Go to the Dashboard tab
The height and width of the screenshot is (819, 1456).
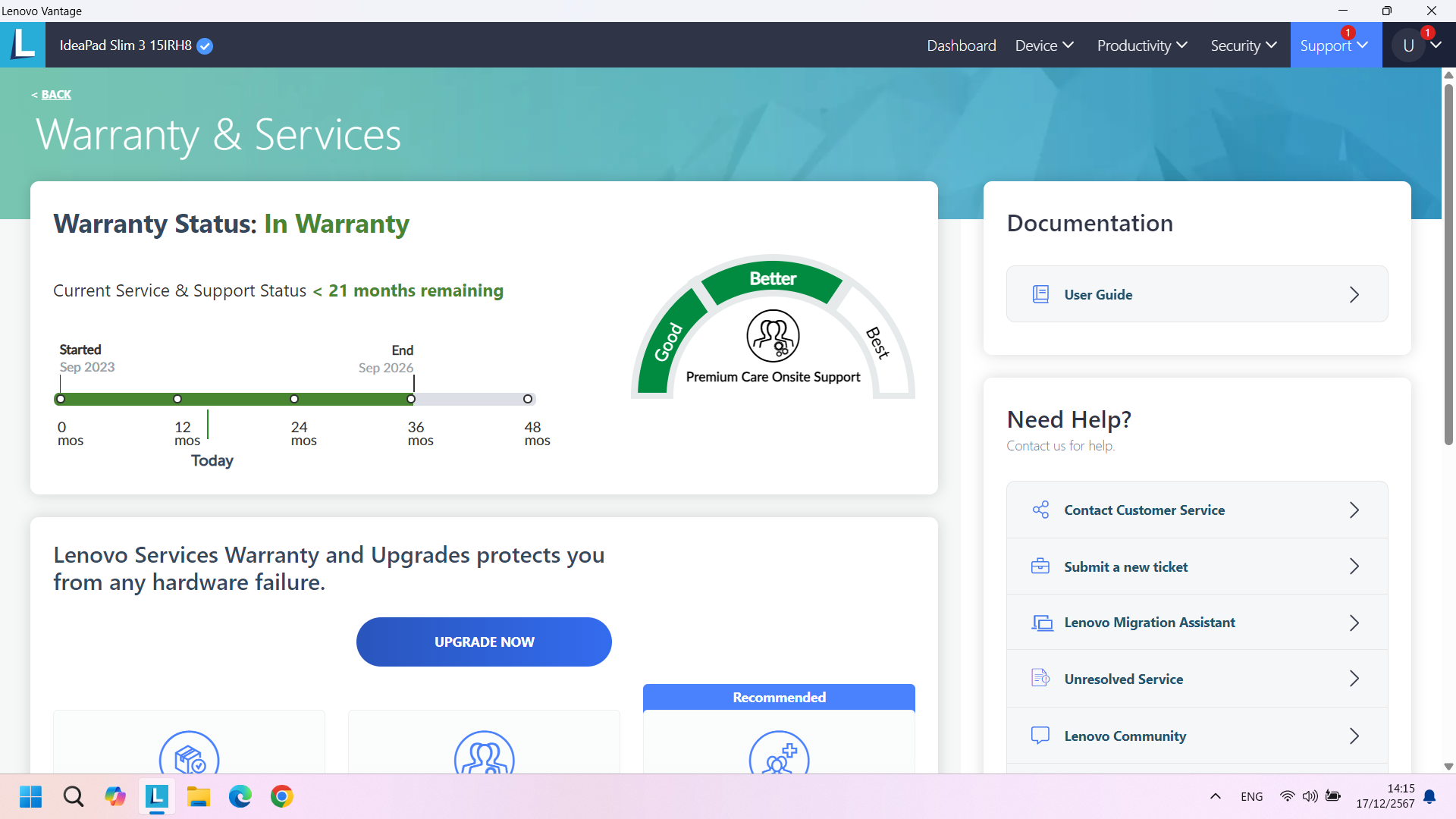pyautogui.click(x=961, y=45)
